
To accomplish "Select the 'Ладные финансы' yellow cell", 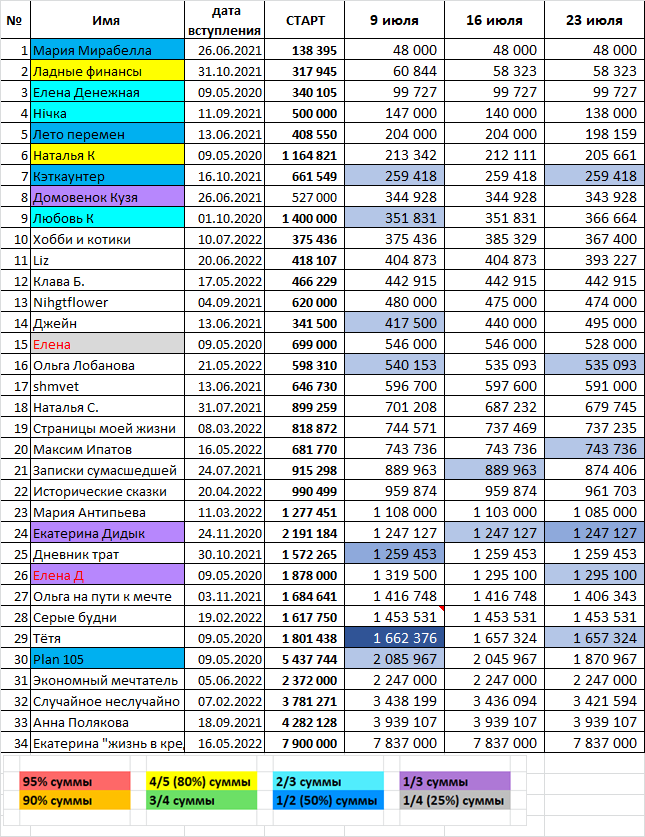I will click(x=107, y=71).
